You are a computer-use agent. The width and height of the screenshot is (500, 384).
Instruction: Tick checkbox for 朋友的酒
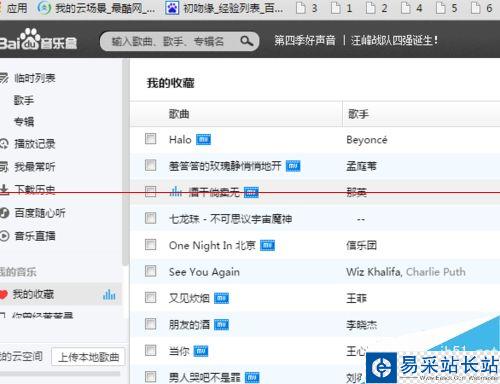click(150, 324)
